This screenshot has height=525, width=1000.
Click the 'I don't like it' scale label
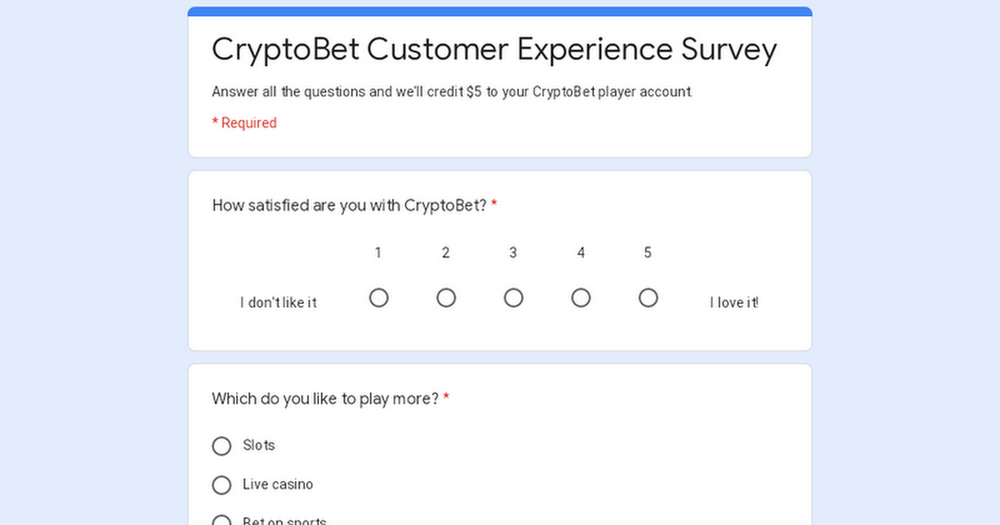278,302
